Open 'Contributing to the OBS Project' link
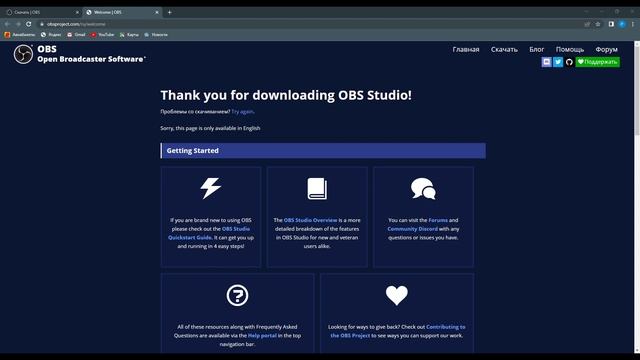The width and height of the screenshot is (640, 360). pyautogui.click(x=397, y=331)
